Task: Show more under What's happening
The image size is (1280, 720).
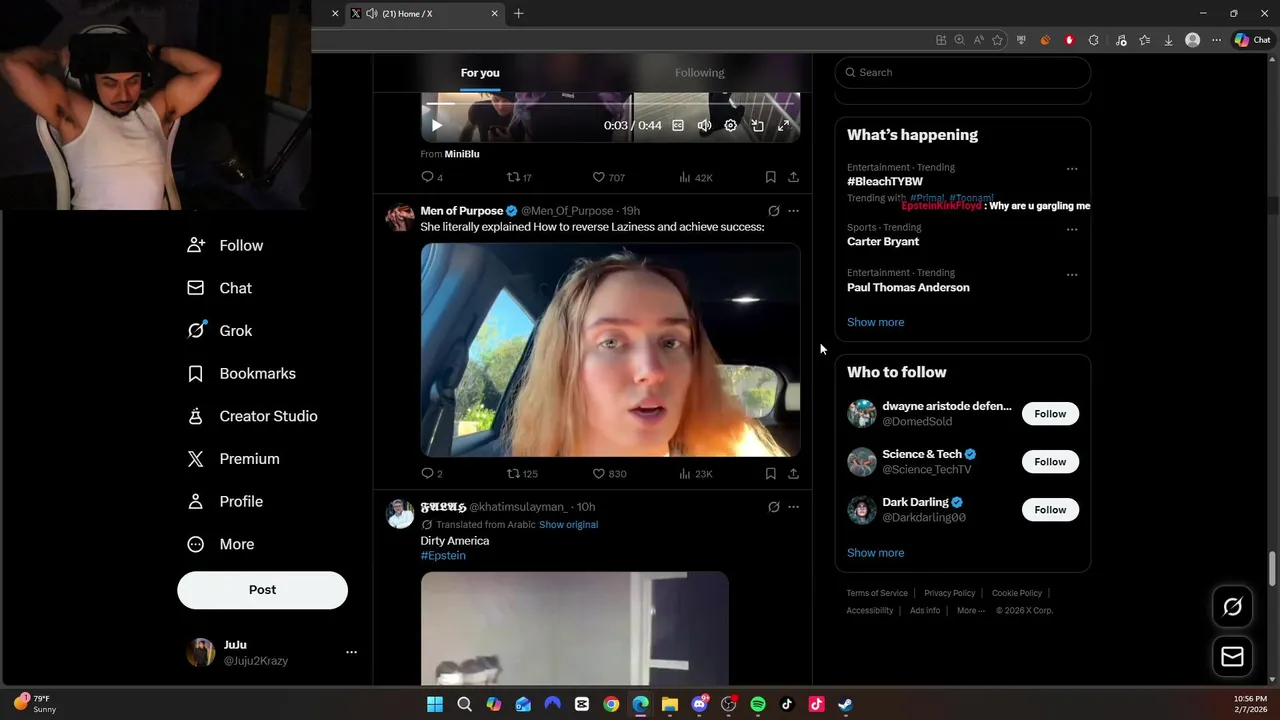Action: pos(875,322)
